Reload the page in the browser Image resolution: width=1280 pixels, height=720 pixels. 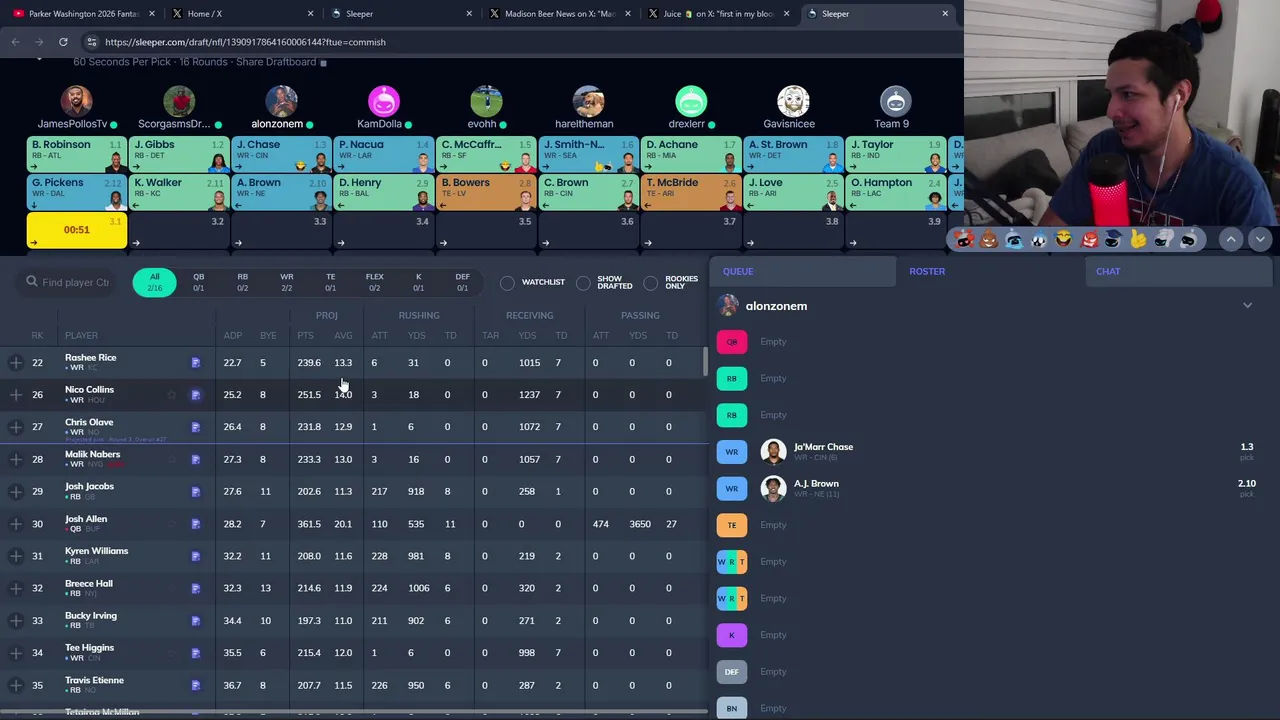[x=63, y=42]
